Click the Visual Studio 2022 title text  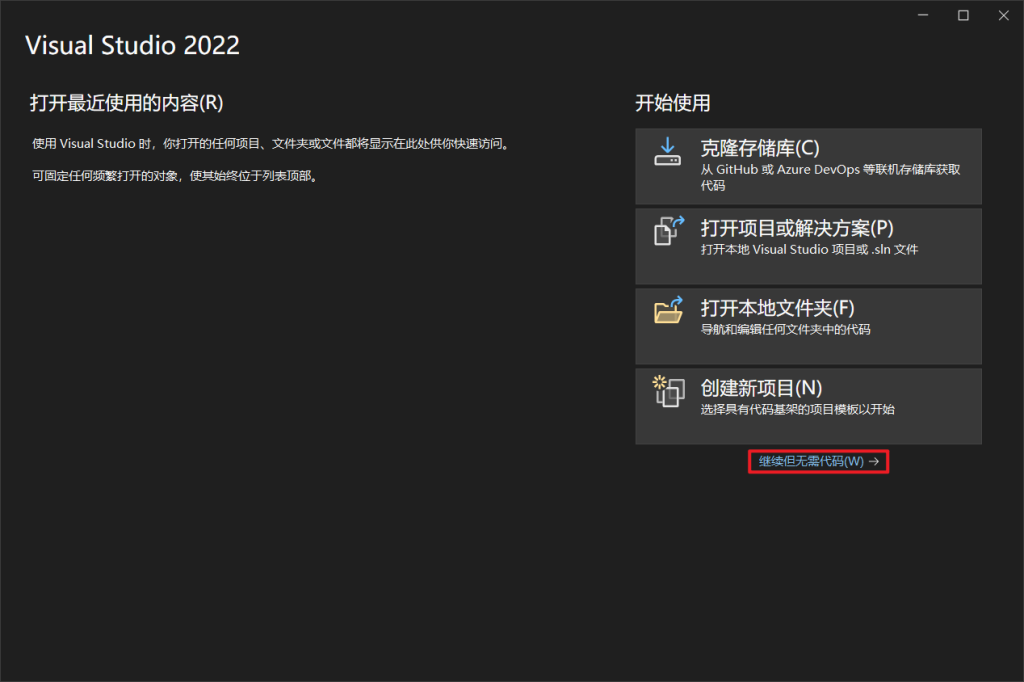pyautogui.click(x=133, y=45)
